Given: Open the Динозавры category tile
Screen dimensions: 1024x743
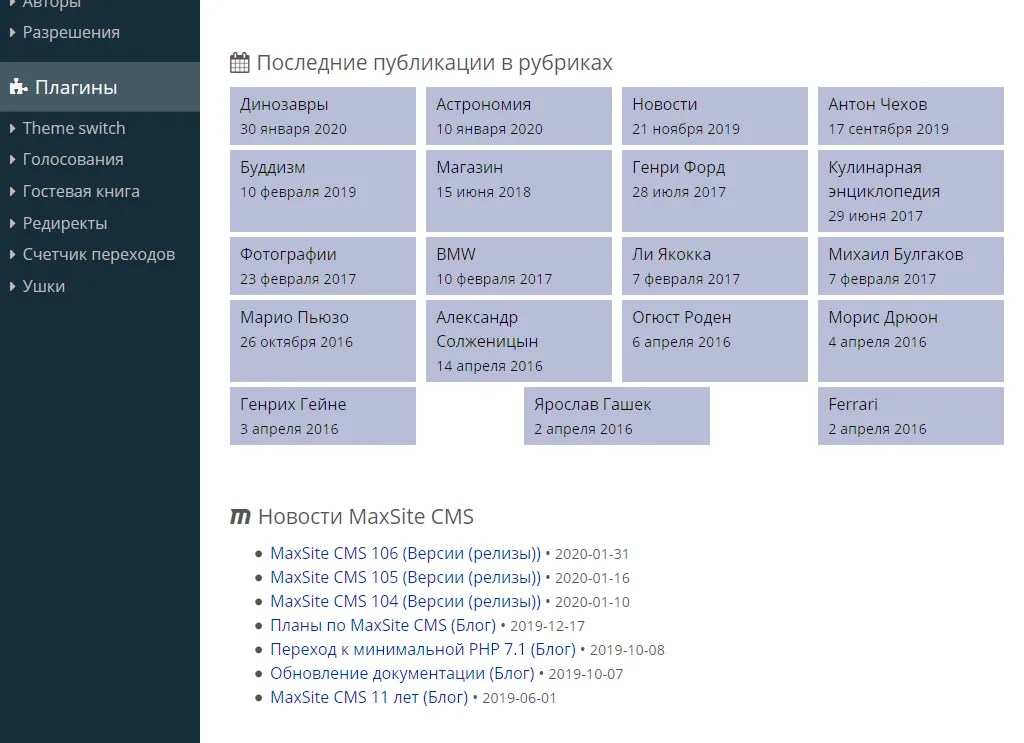Looking at the screenshot, I should tap(322, 116).
